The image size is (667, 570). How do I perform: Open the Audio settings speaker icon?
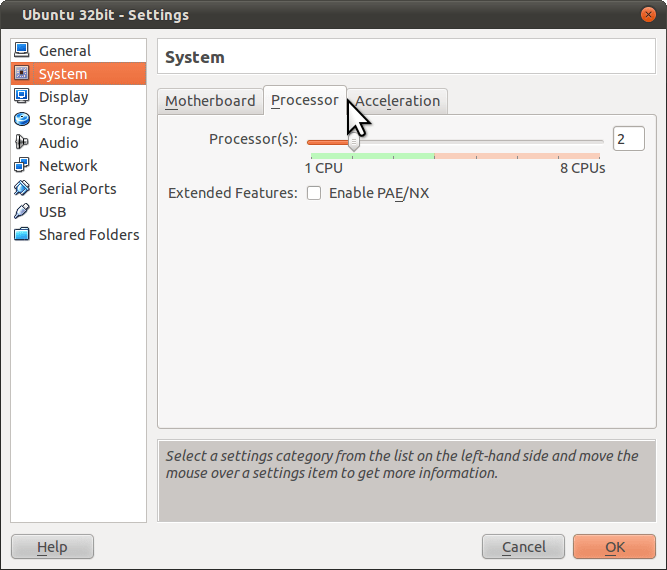22,142
